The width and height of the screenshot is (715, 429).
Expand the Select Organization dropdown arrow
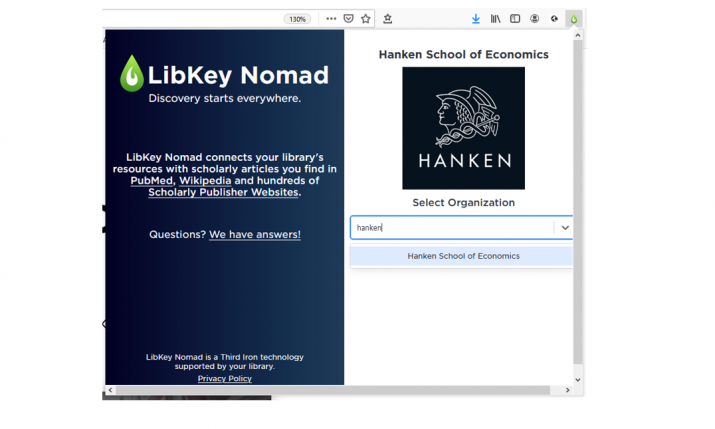[x=565, y=228]
